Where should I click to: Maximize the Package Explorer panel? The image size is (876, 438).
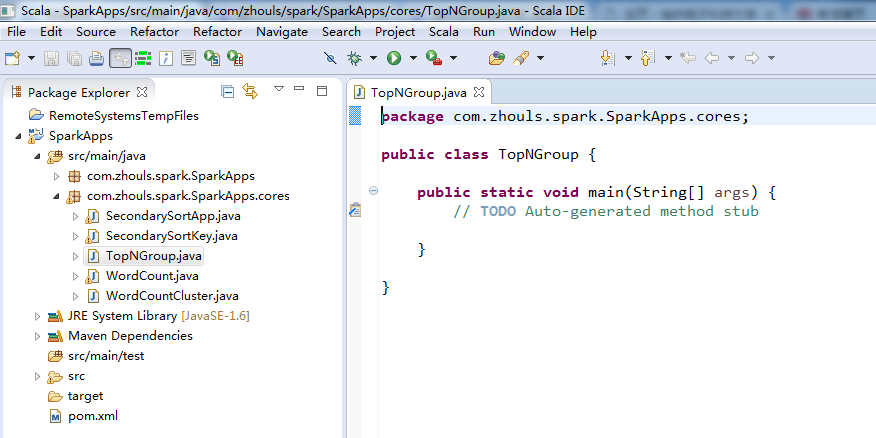(322, 91)
